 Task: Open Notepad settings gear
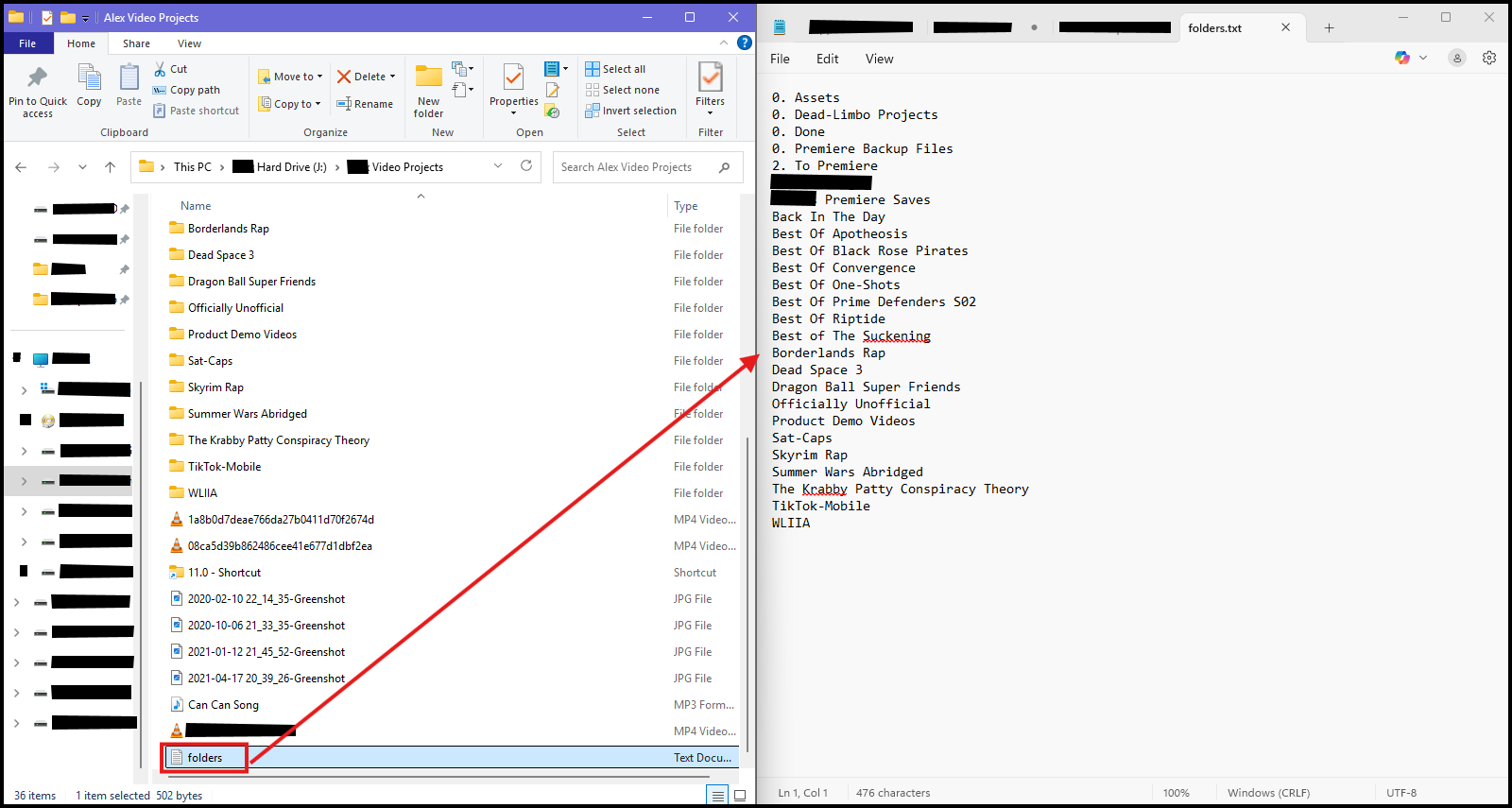tap(1489, 58)
